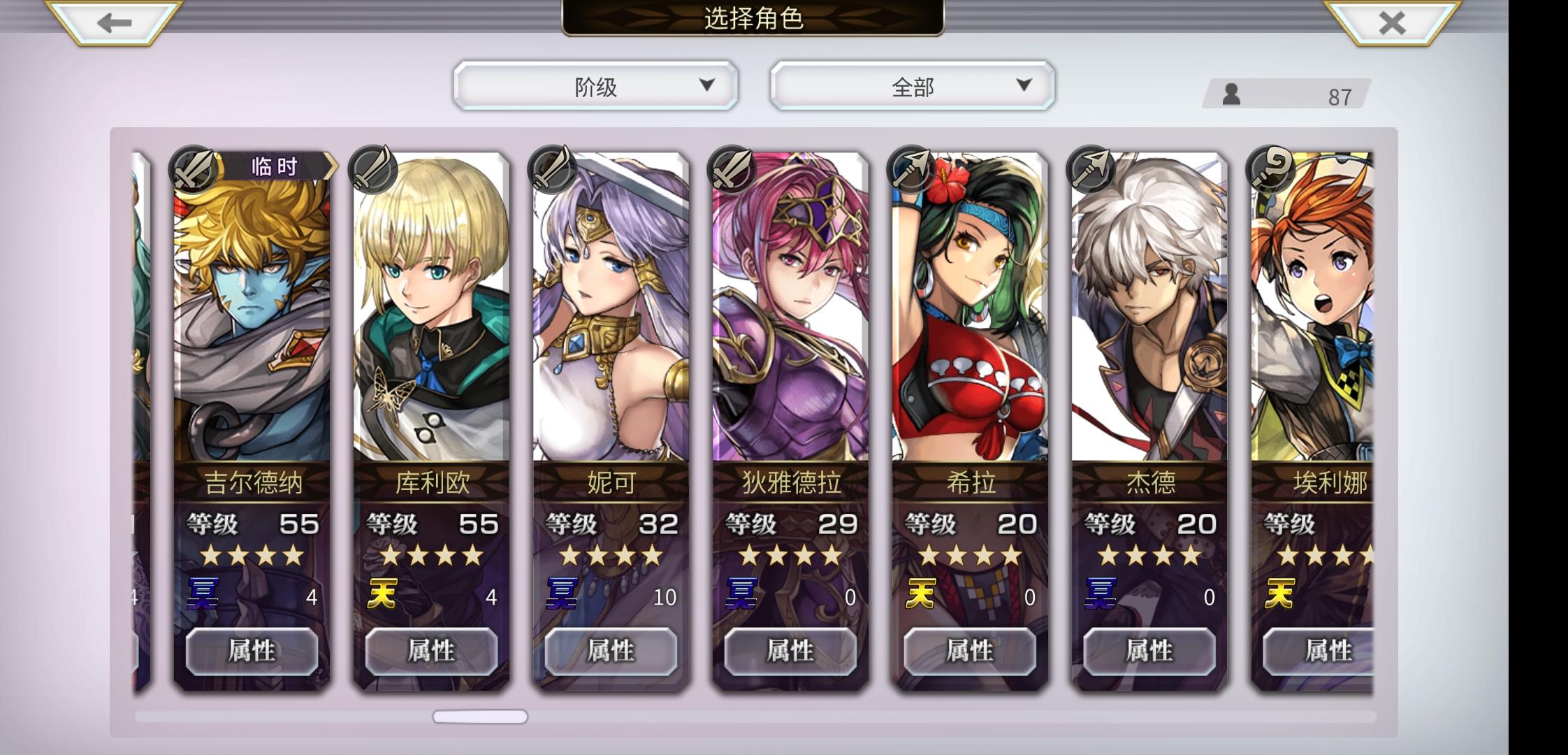The image size is (1568, 755).
Task: Select the 妮可 character portrait
Action: tap(611, 308)
